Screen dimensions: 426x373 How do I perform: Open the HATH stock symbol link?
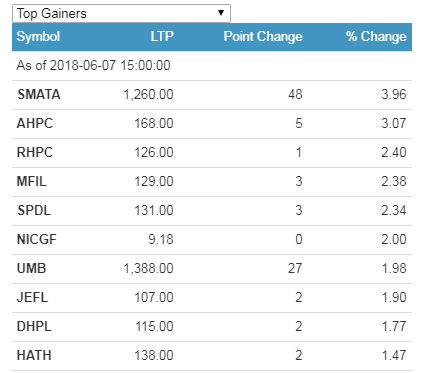click(34, 355)
